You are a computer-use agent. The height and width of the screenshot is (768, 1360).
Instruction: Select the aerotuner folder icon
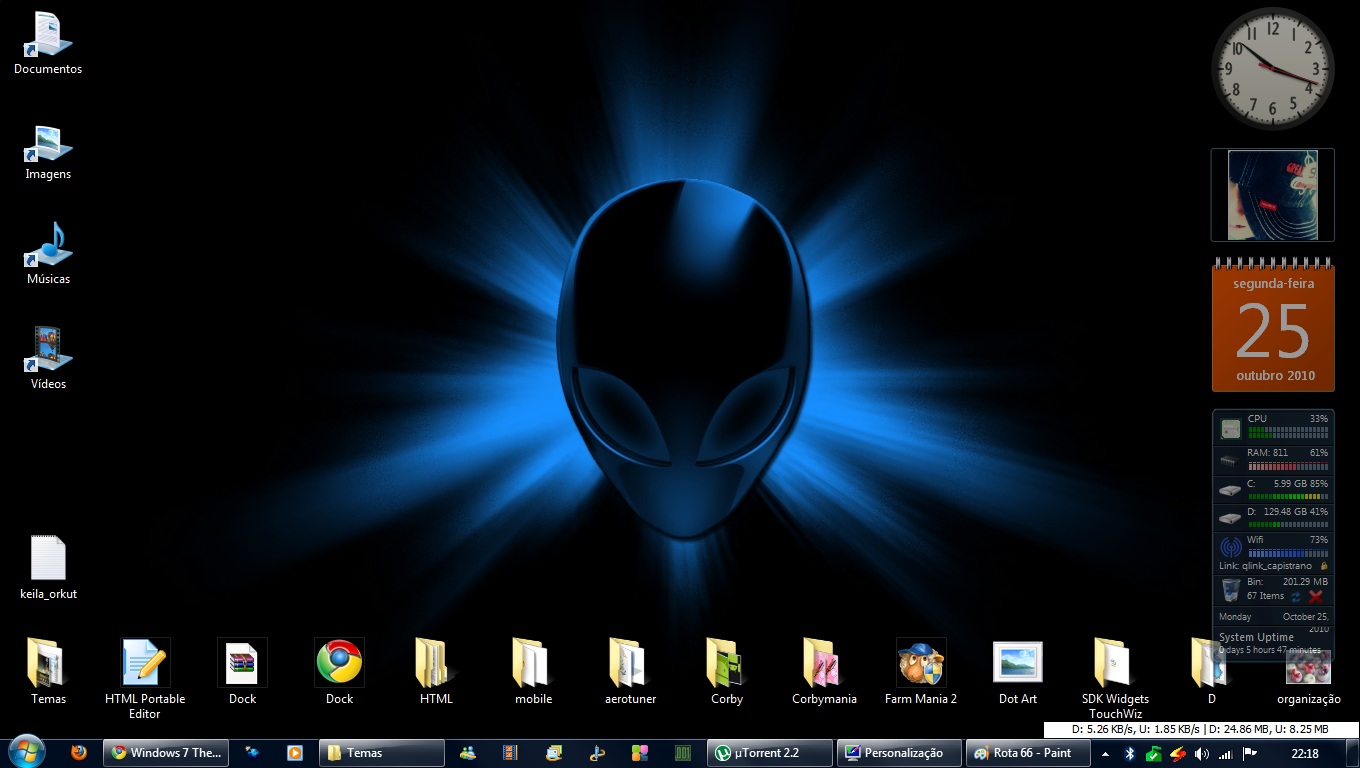point(630,662)
